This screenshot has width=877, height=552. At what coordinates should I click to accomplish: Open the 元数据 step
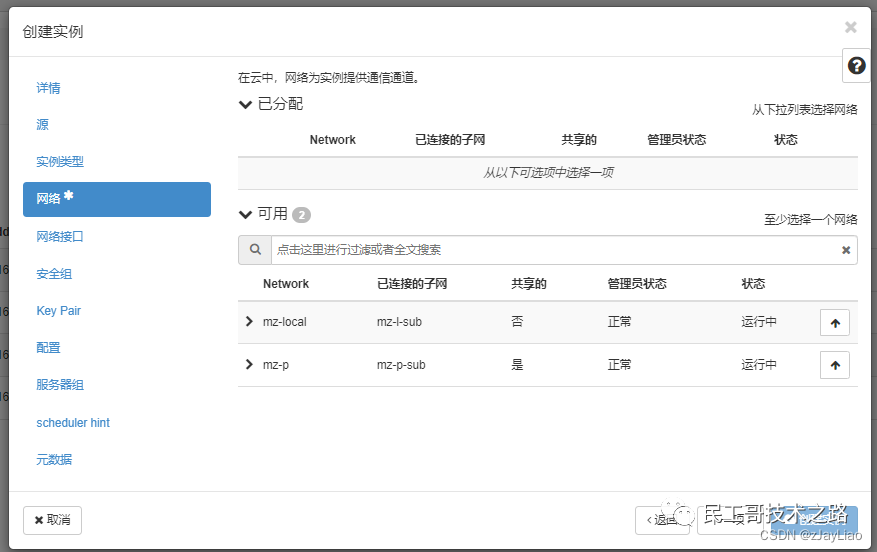(54, 460)
